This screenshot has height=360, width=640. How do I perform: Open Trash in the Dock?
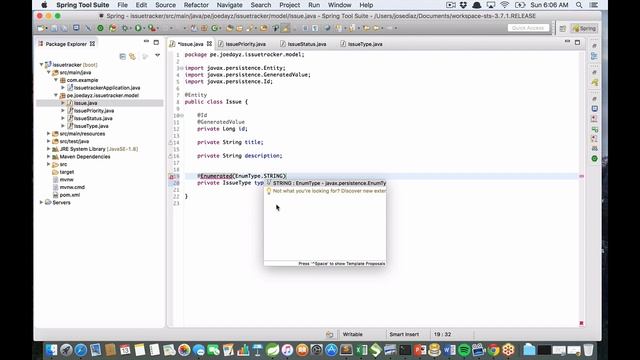click(588, 350)
